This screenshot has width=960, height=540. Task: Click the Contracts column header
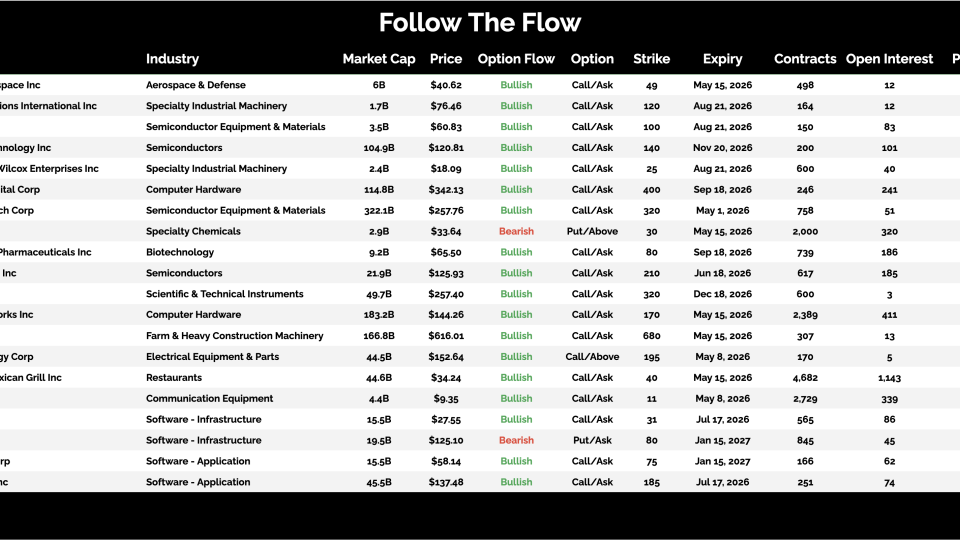pos(805,59)
